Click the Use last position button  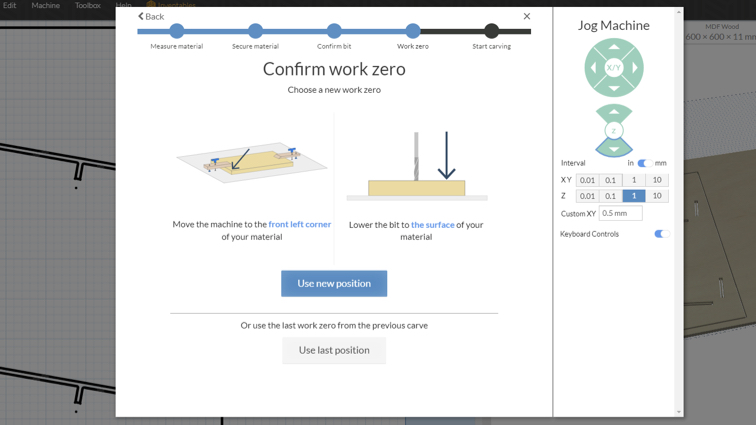[334, 350]
